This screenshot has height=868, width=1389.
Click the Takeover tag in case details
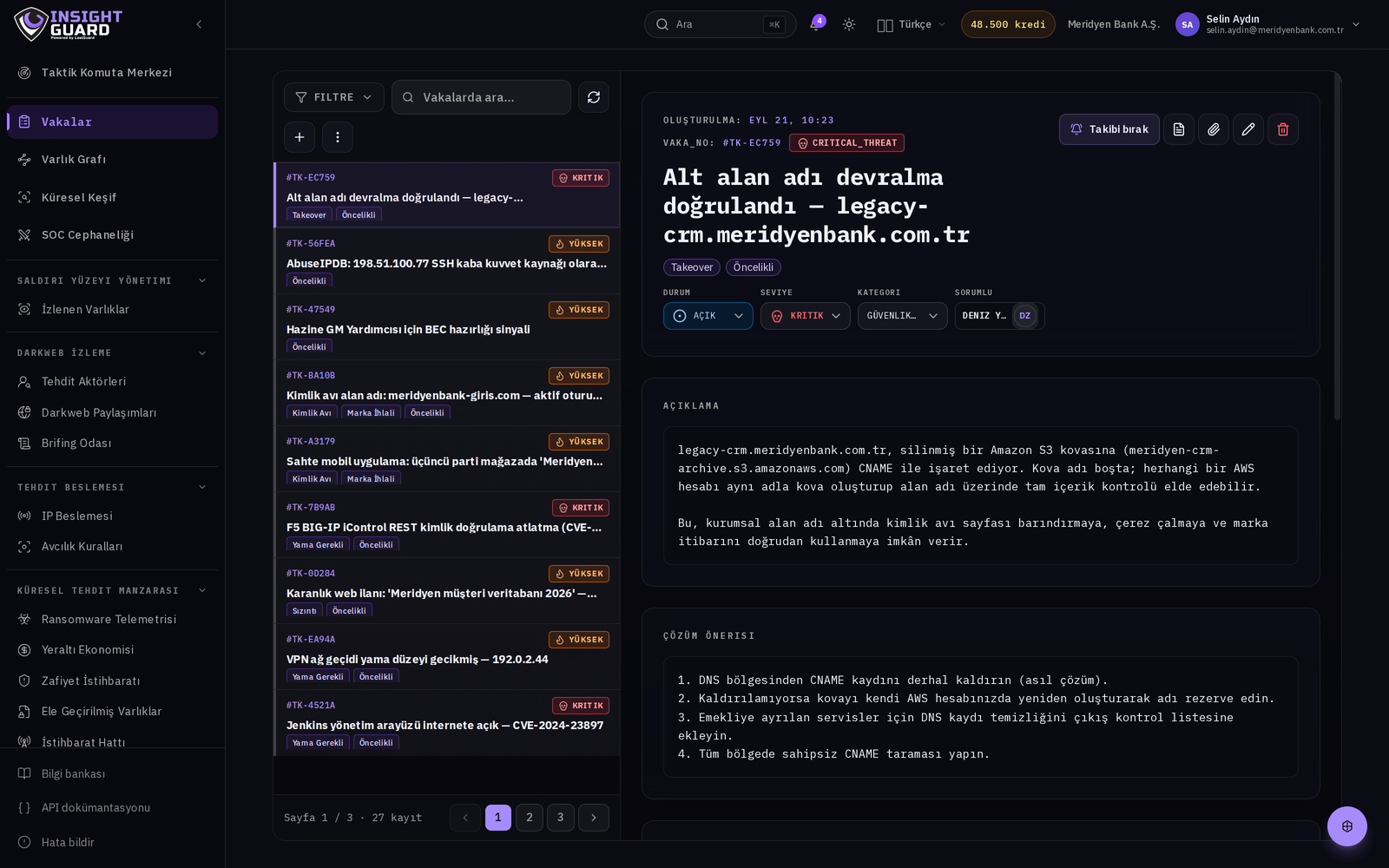[x=692, y=267]
